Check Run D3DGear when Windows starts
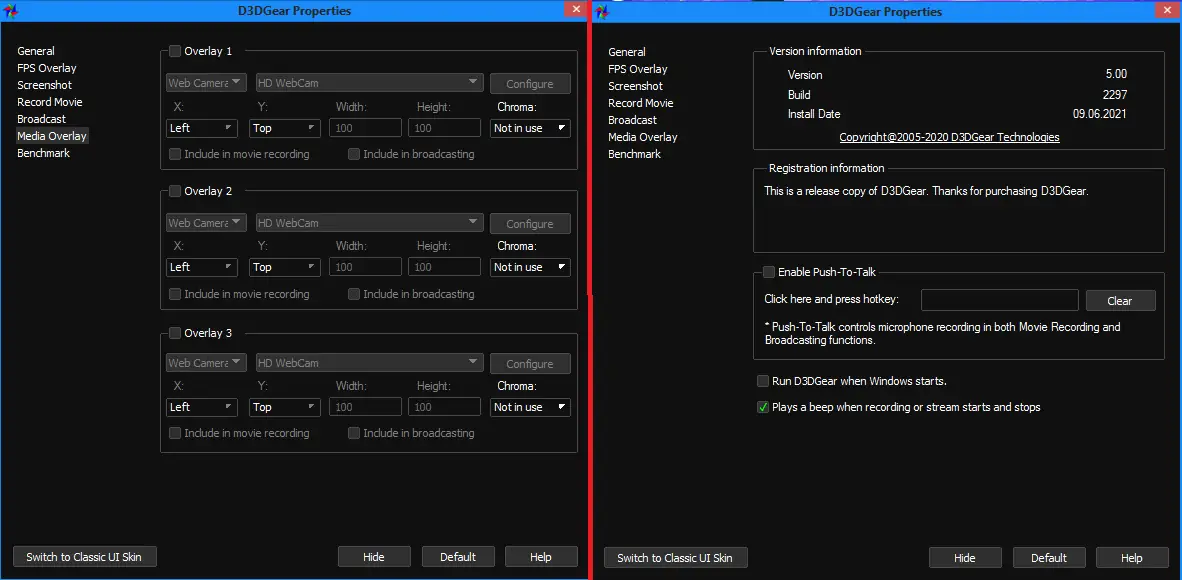 tap(763, 381)
